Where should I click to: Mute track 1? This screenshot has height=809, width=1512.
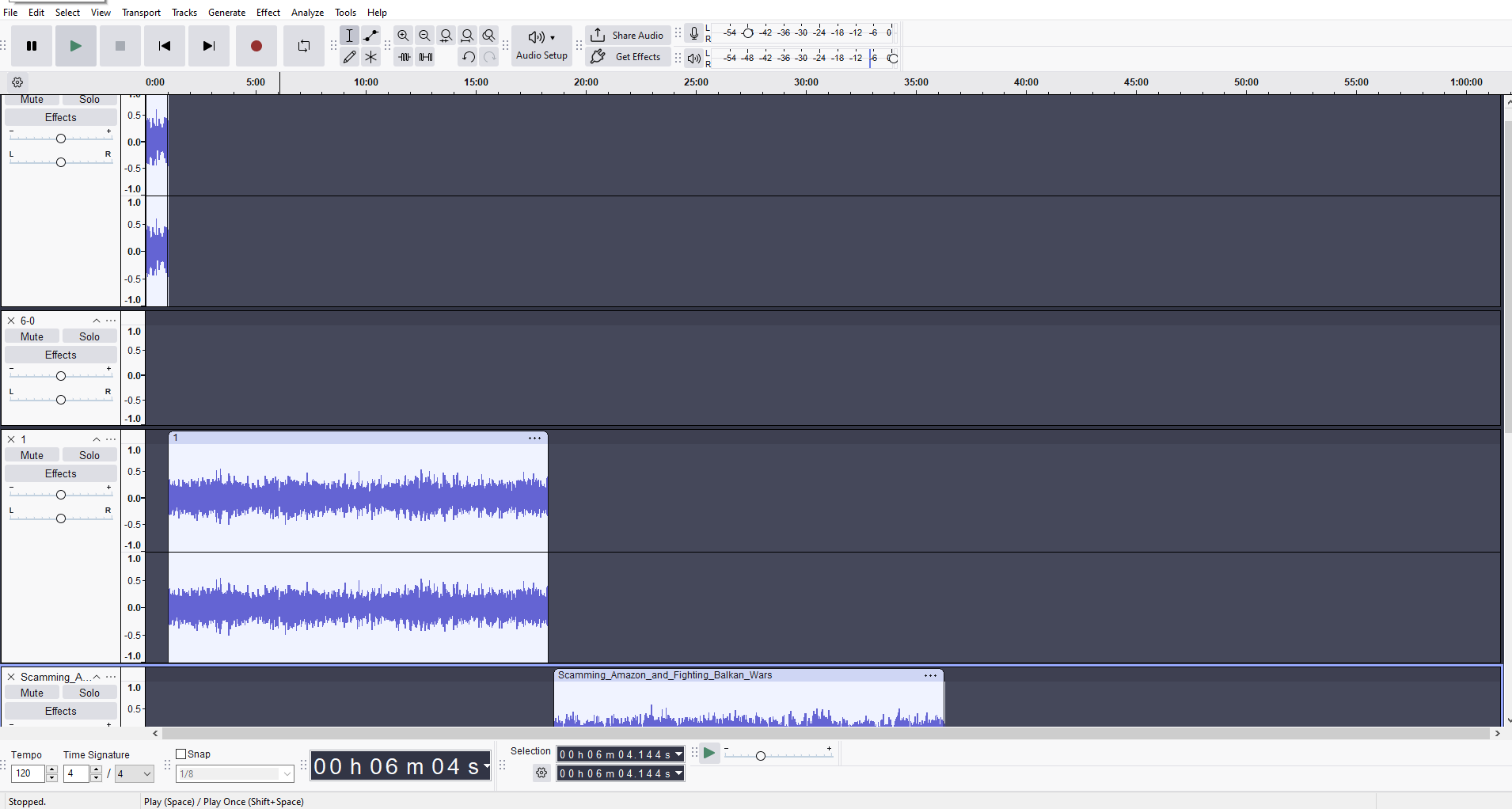(x=32, y=455)
